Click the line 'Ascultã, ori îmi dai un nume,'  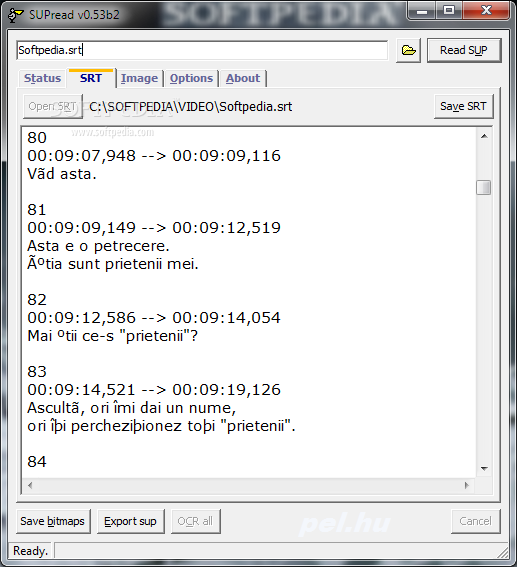pos(132,408)
